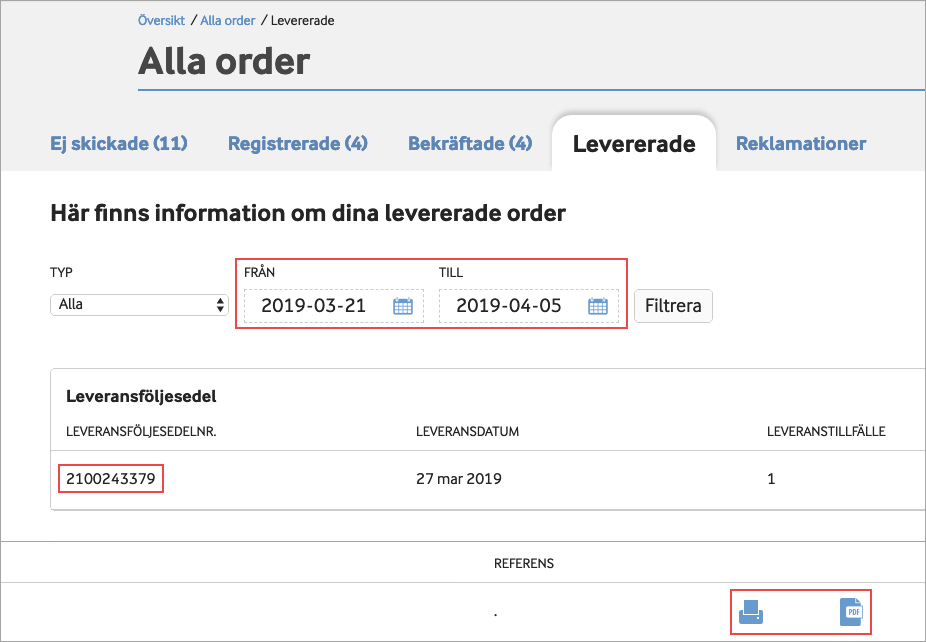
Task: Switch to the Ej skickade (11) tab
Action: (119, 143)
